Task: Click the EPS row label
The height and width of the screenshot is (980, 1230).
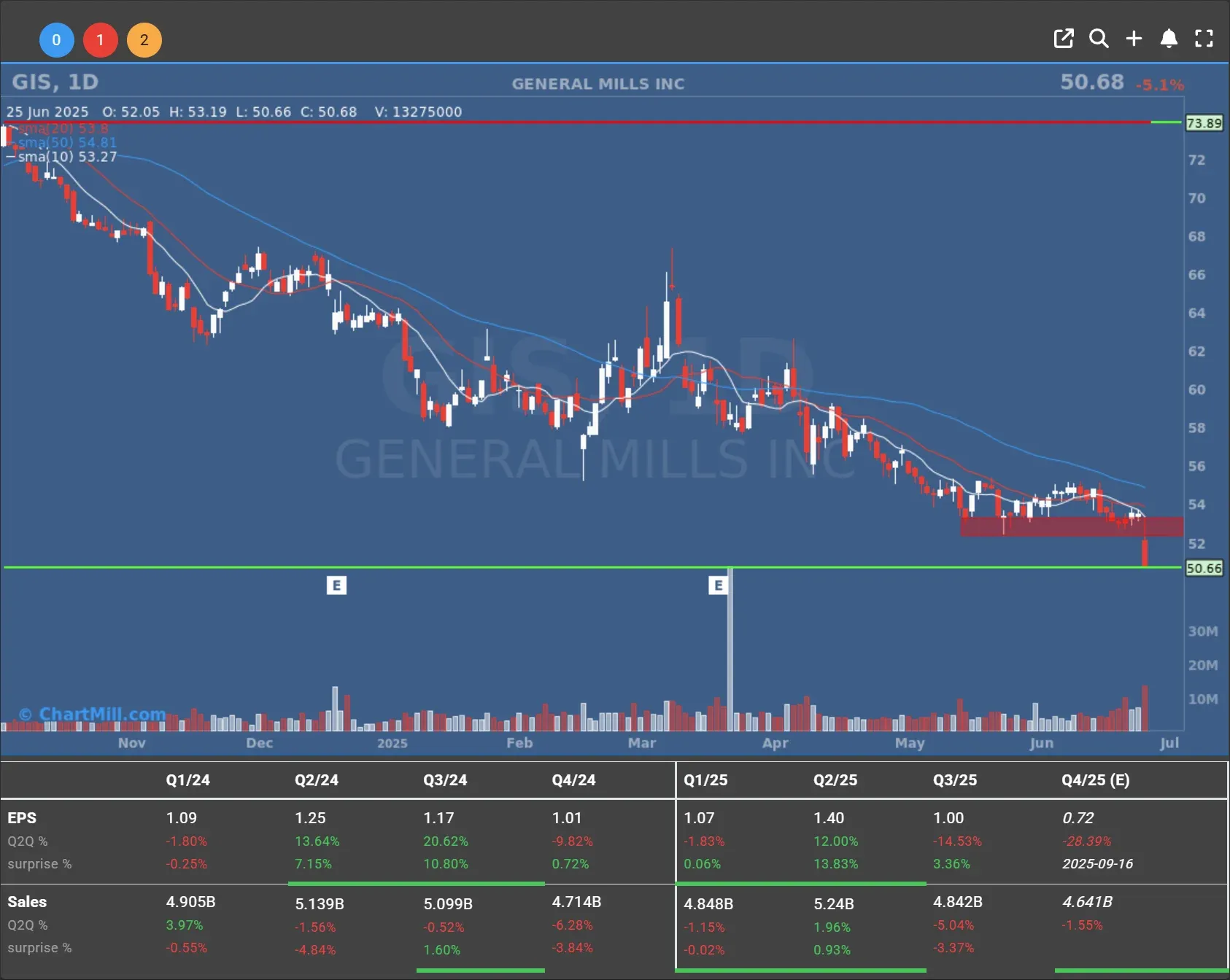Action: click(x=22, y=818)
